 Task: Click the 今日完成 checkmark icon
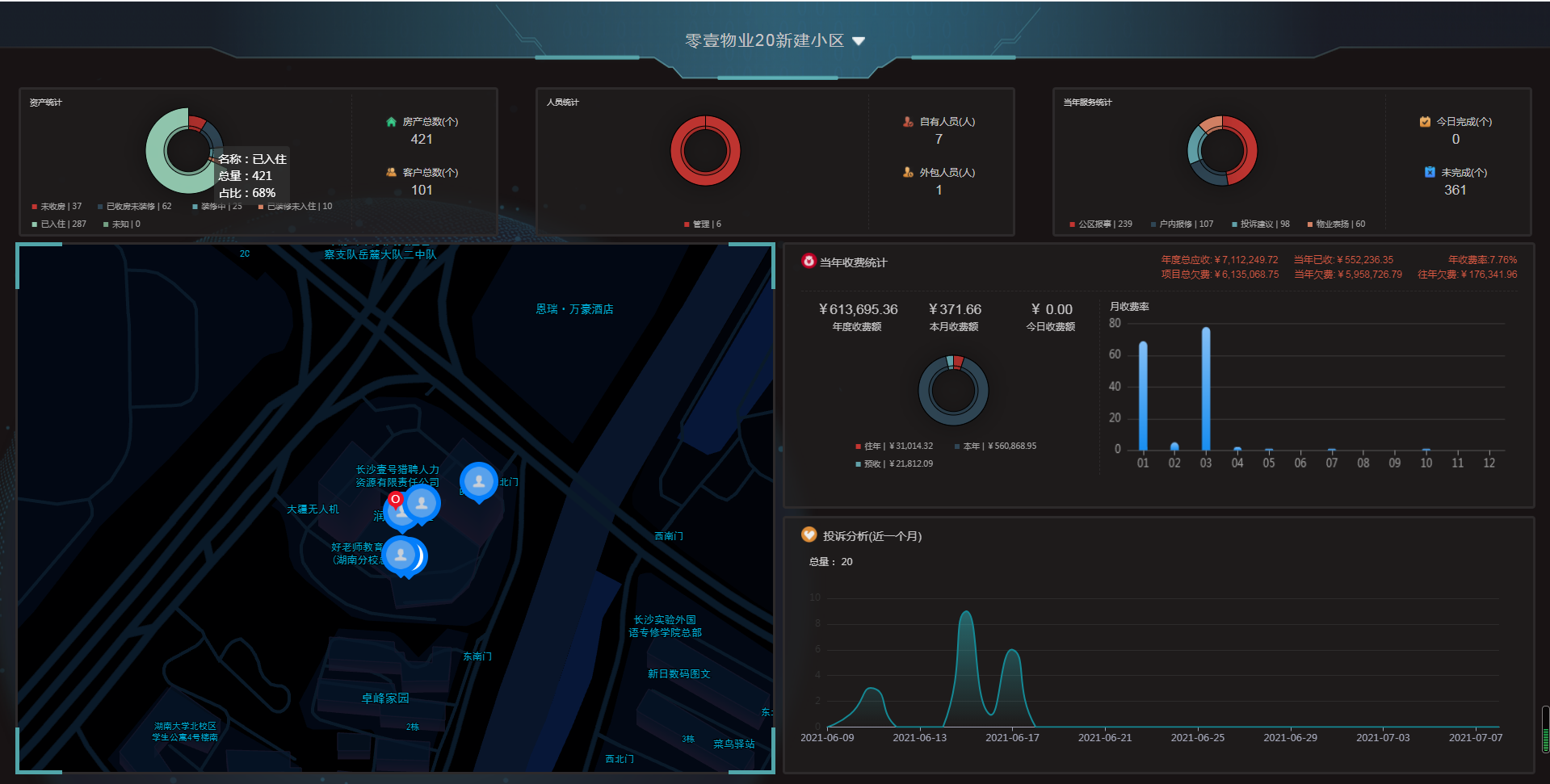(1425, 122)
